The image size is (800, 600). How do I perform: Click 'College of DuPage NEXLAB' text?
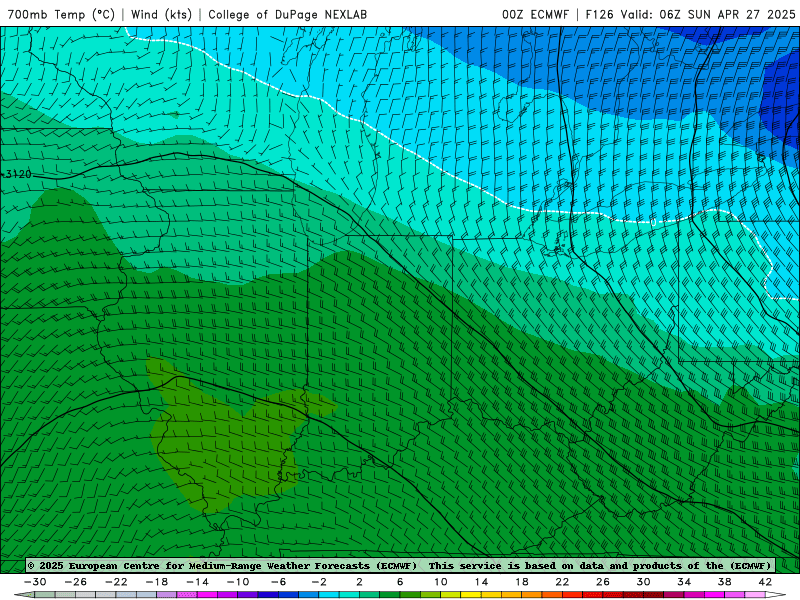[287, 15]
